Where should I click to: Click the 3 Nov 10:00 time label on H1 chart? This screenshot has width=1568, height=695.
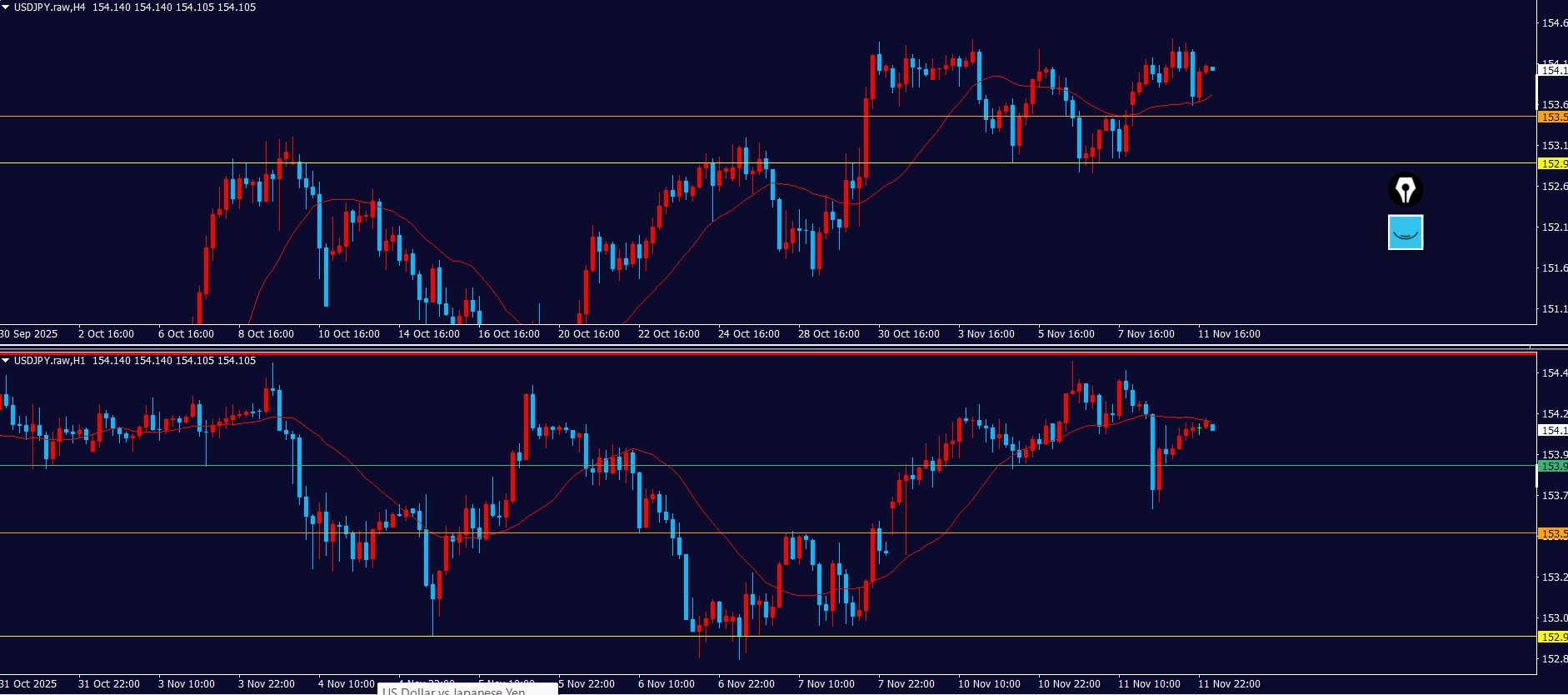(186, 684)
